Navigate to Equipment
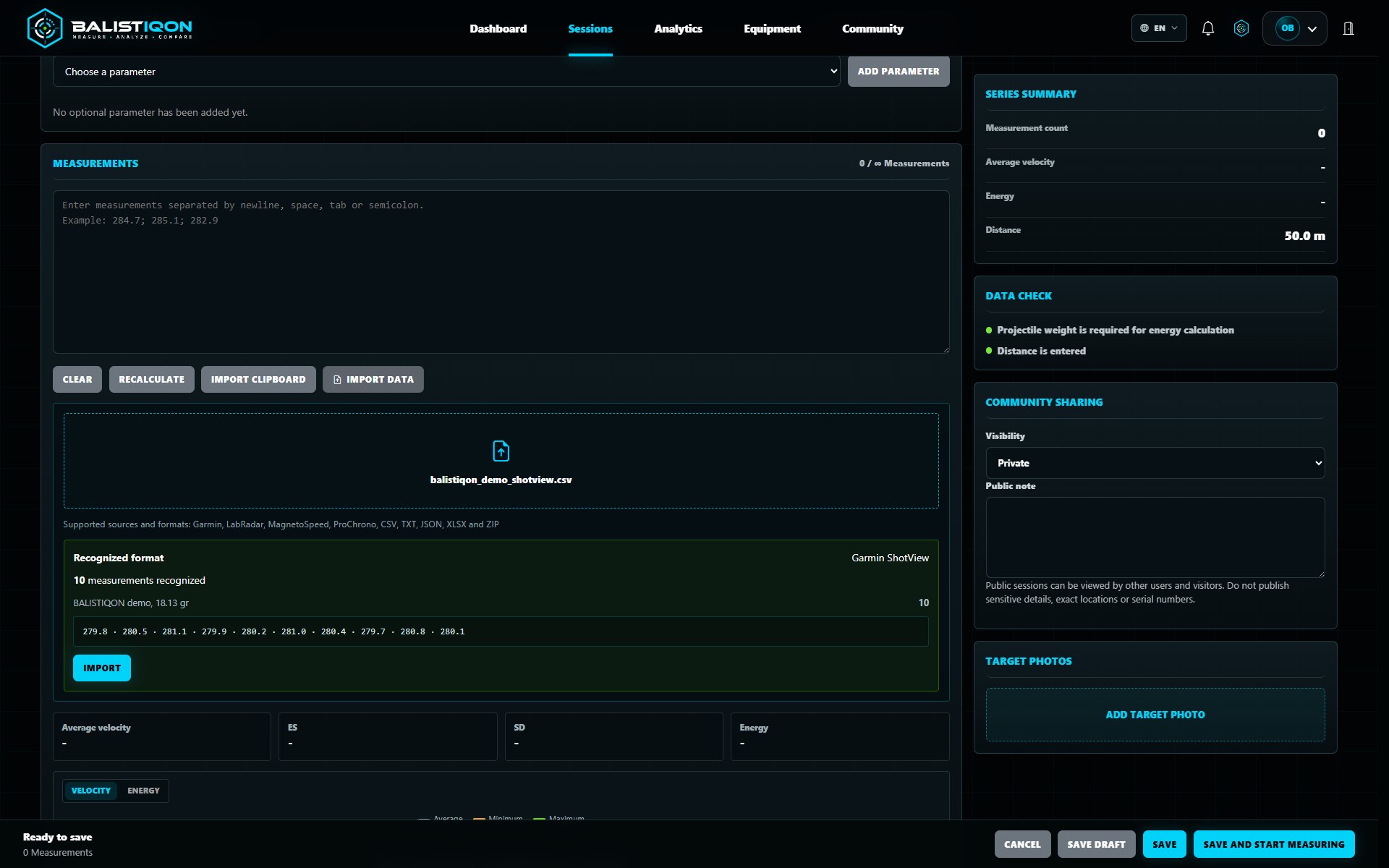The image size is (1389, 868). [772, 28]
